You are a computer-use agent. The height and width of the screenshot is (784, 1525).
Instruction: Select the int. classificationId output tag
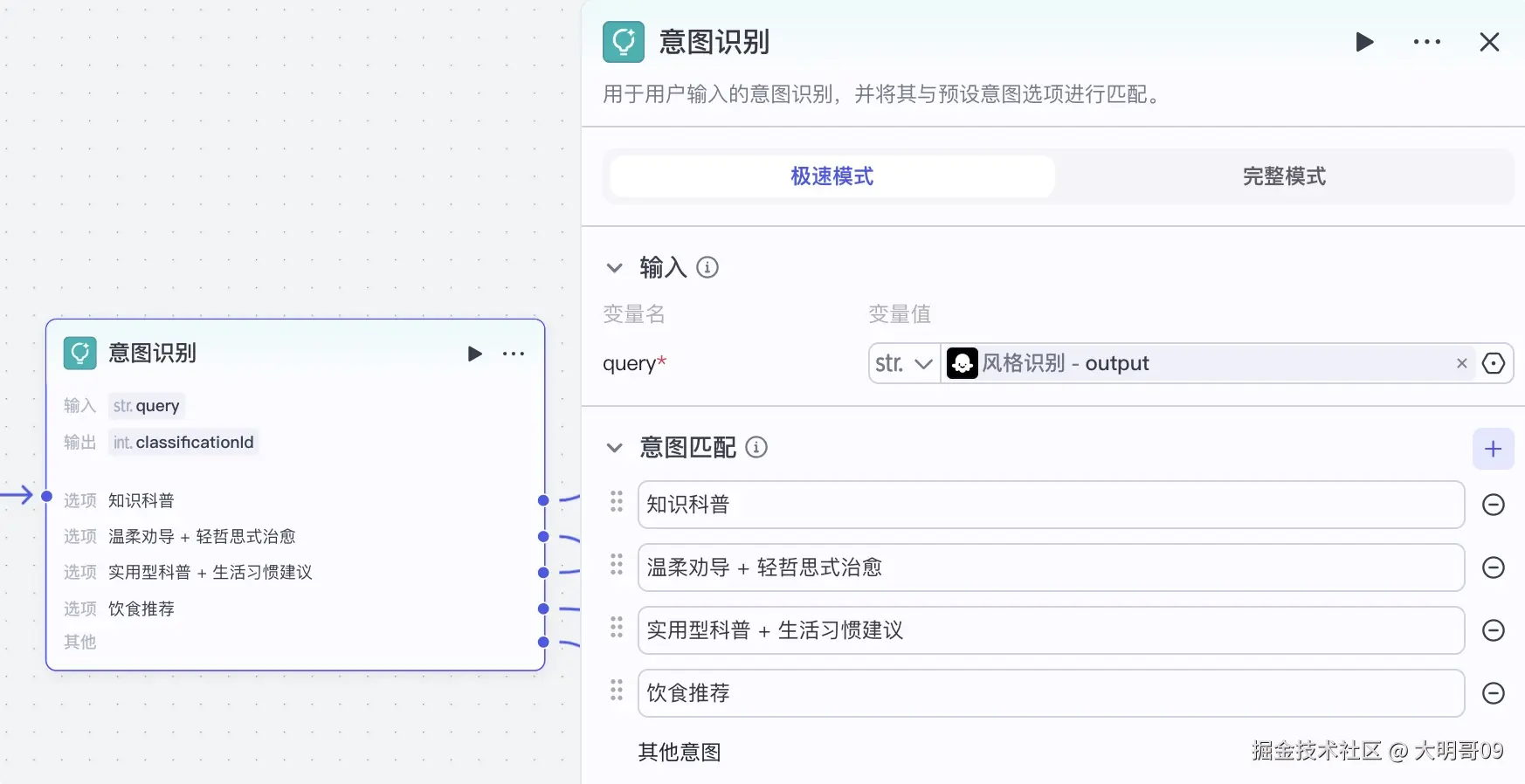point(183,443)
